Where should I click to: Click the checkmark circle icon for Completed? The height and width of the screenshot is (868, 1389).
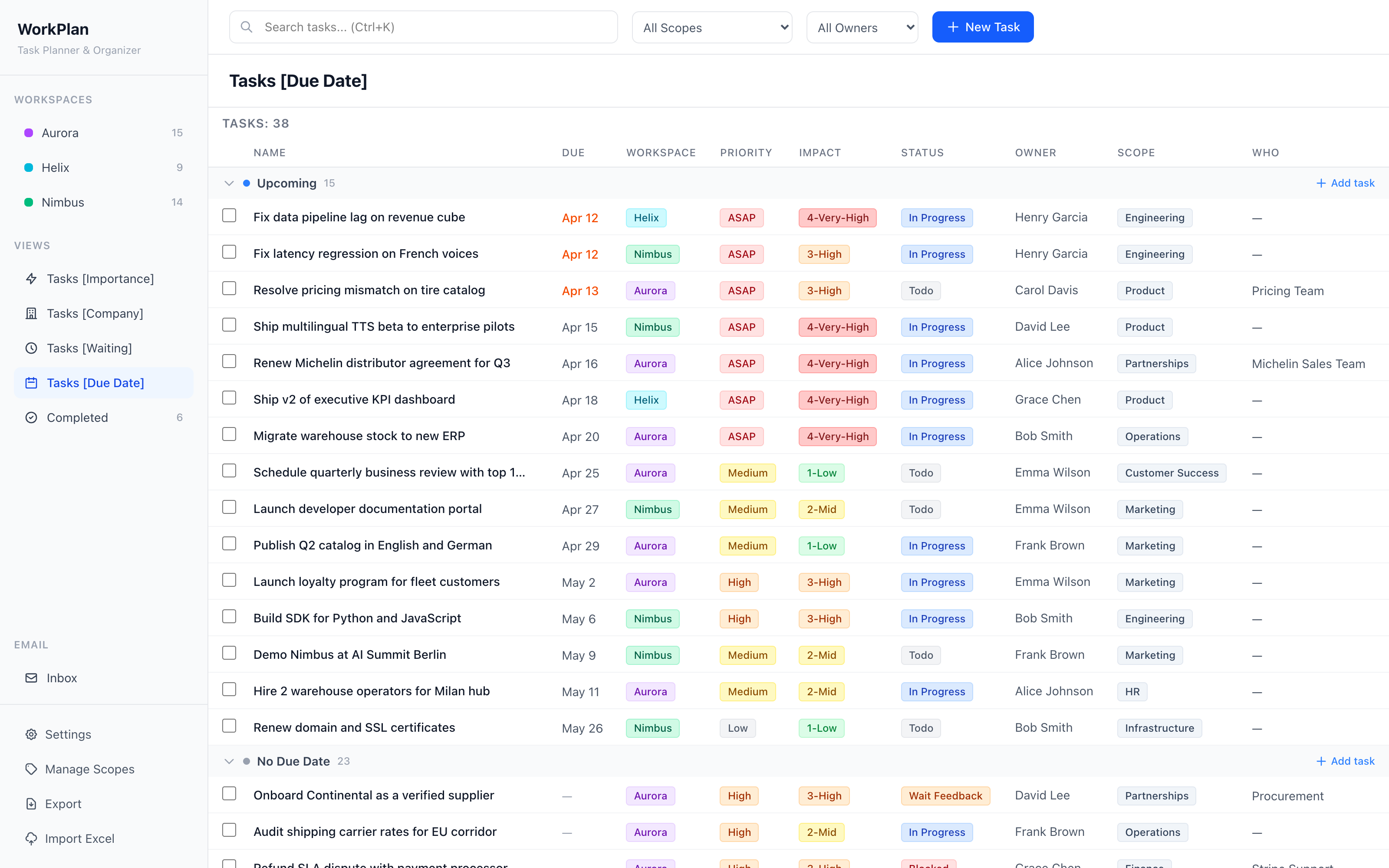31,418
